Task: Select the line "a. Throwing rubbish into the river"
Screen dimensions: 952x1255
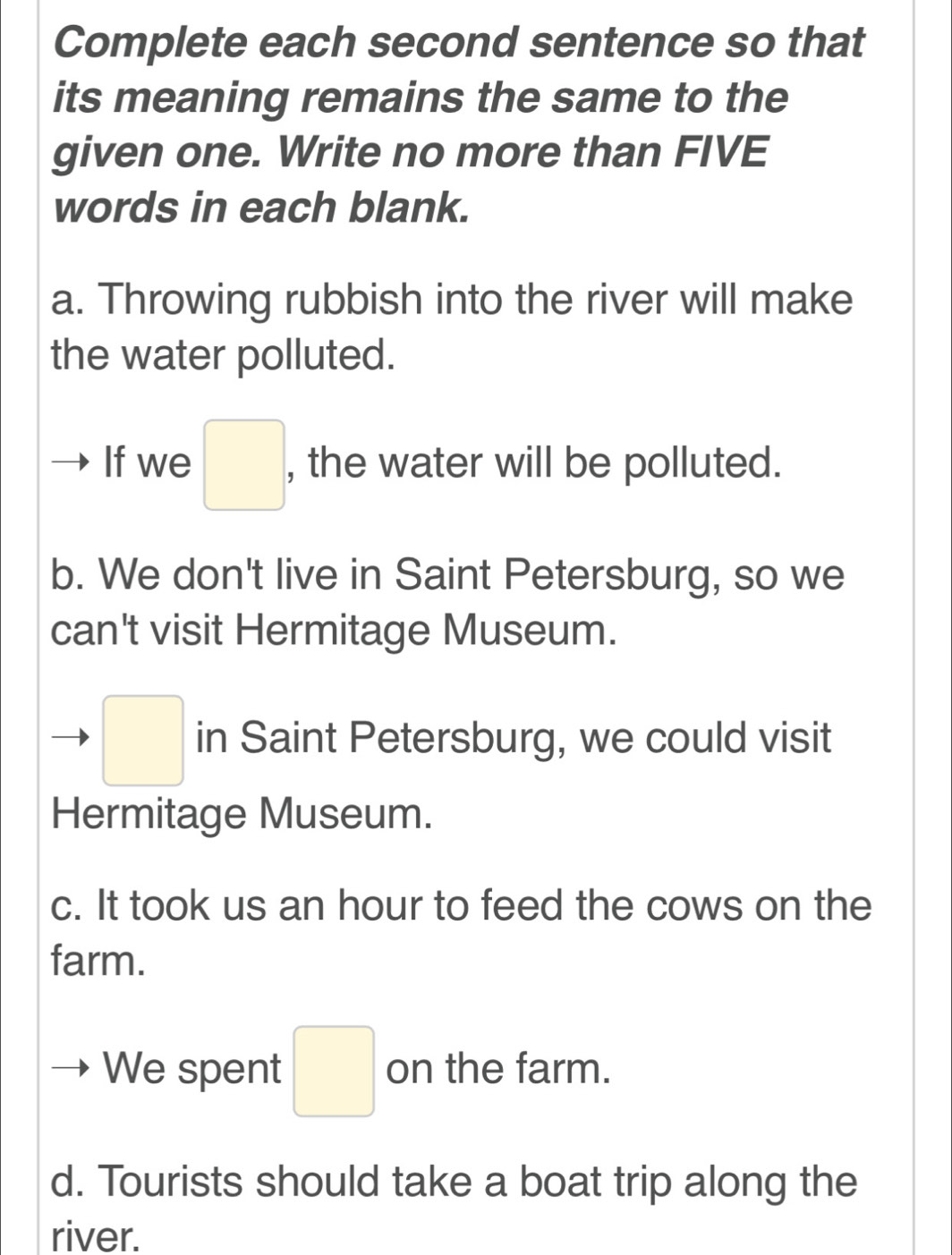Action: pyautogui.click(x=453, y=301)
